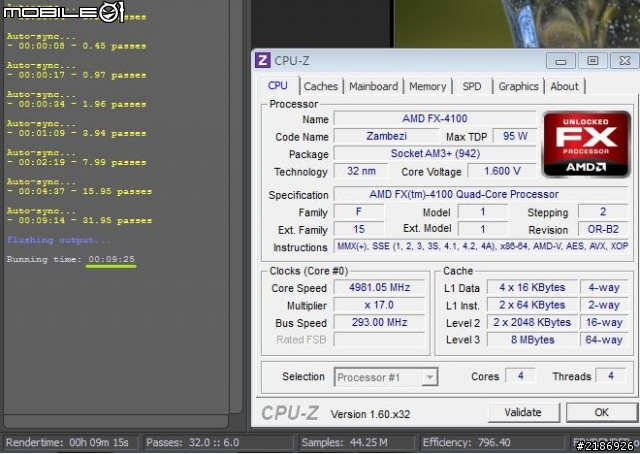Click the AMD FX-4100 name field

coord(435,118)
